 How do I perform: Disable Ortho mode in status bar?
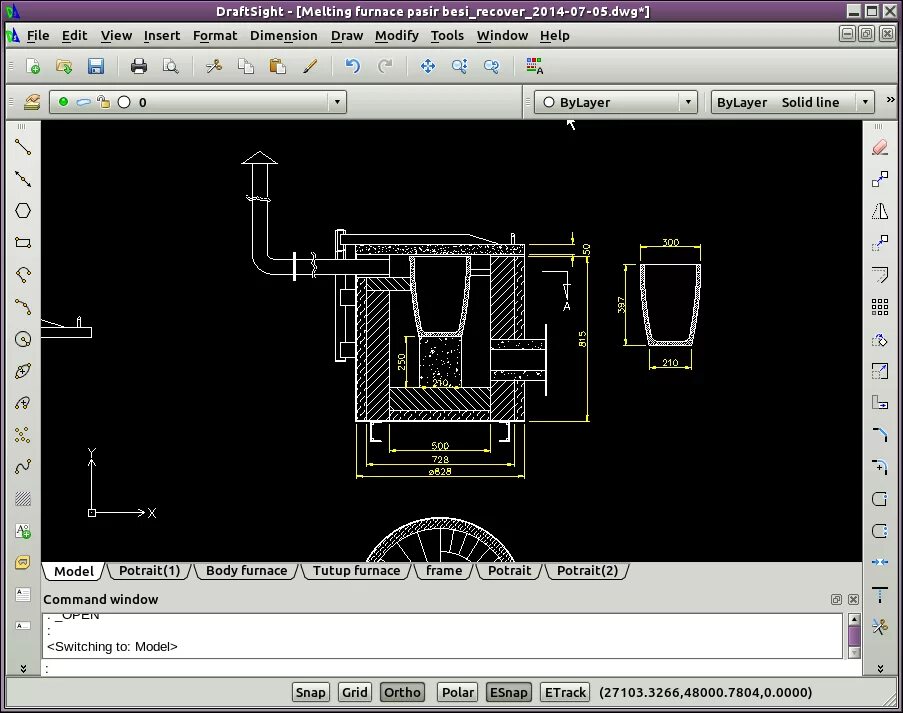coord(402,692)
